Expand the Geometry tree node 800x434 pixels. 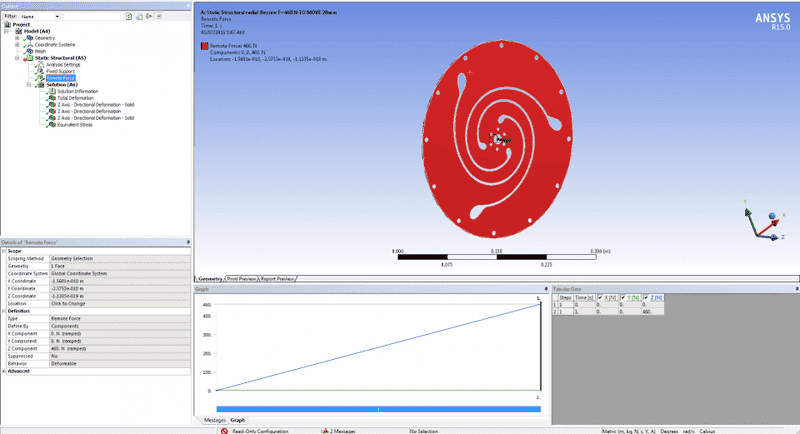pyautogui.click(x=17, y=38)
